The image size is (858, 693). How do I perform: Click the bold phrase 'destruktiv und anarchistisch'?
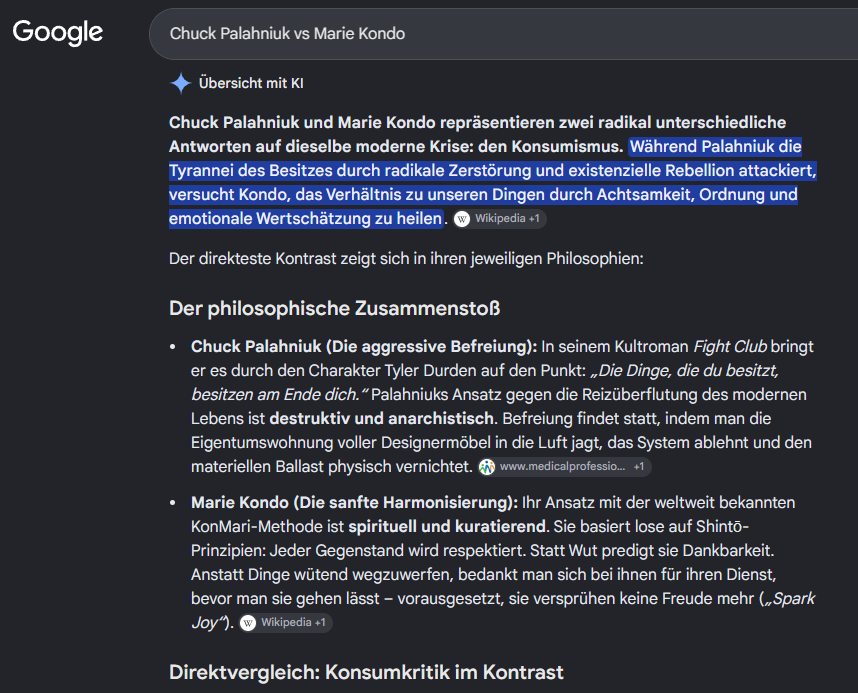(x=381, y=419)
